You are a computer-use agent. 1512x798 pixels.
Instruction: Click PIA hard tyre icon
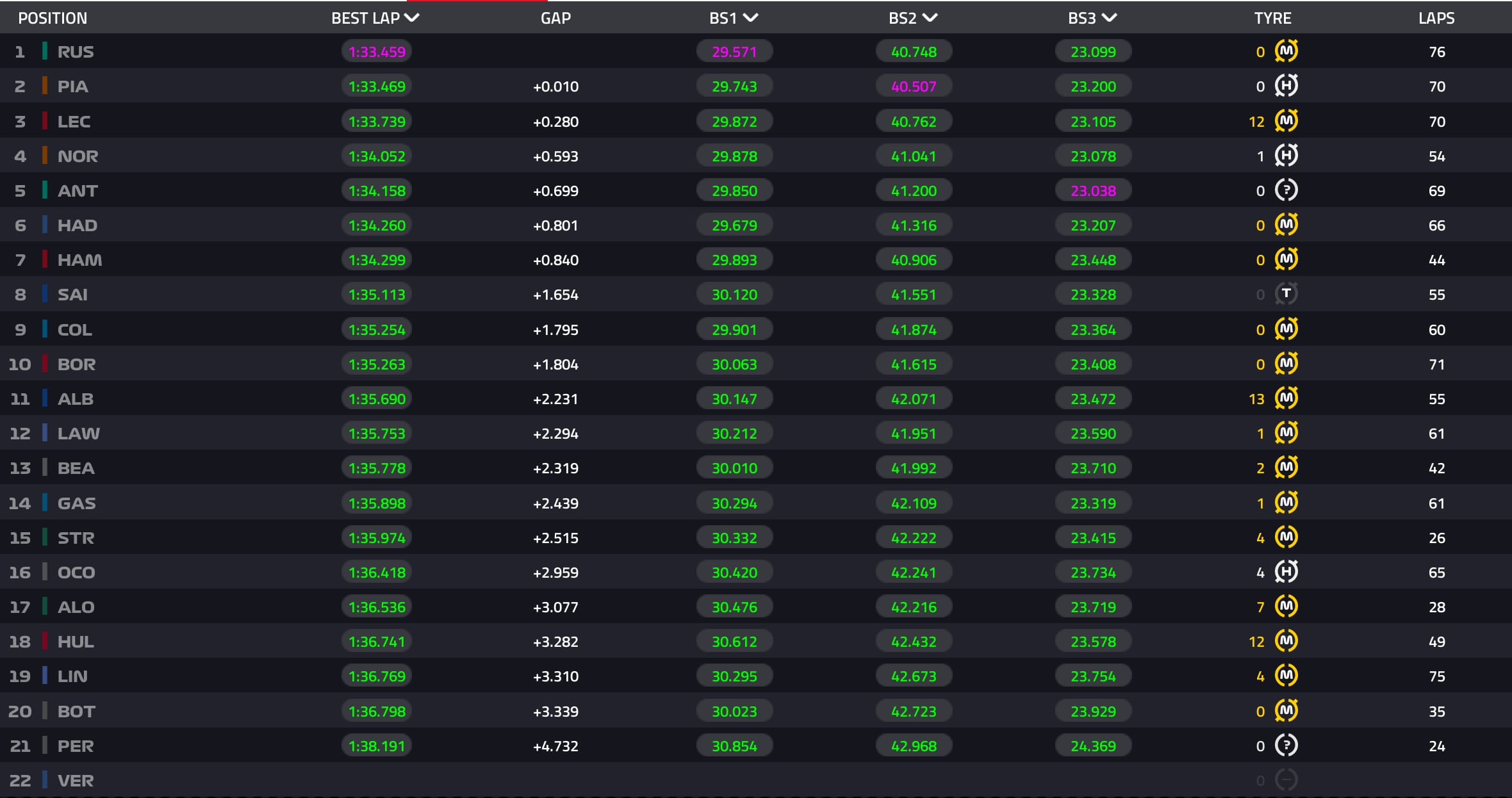1286,86
